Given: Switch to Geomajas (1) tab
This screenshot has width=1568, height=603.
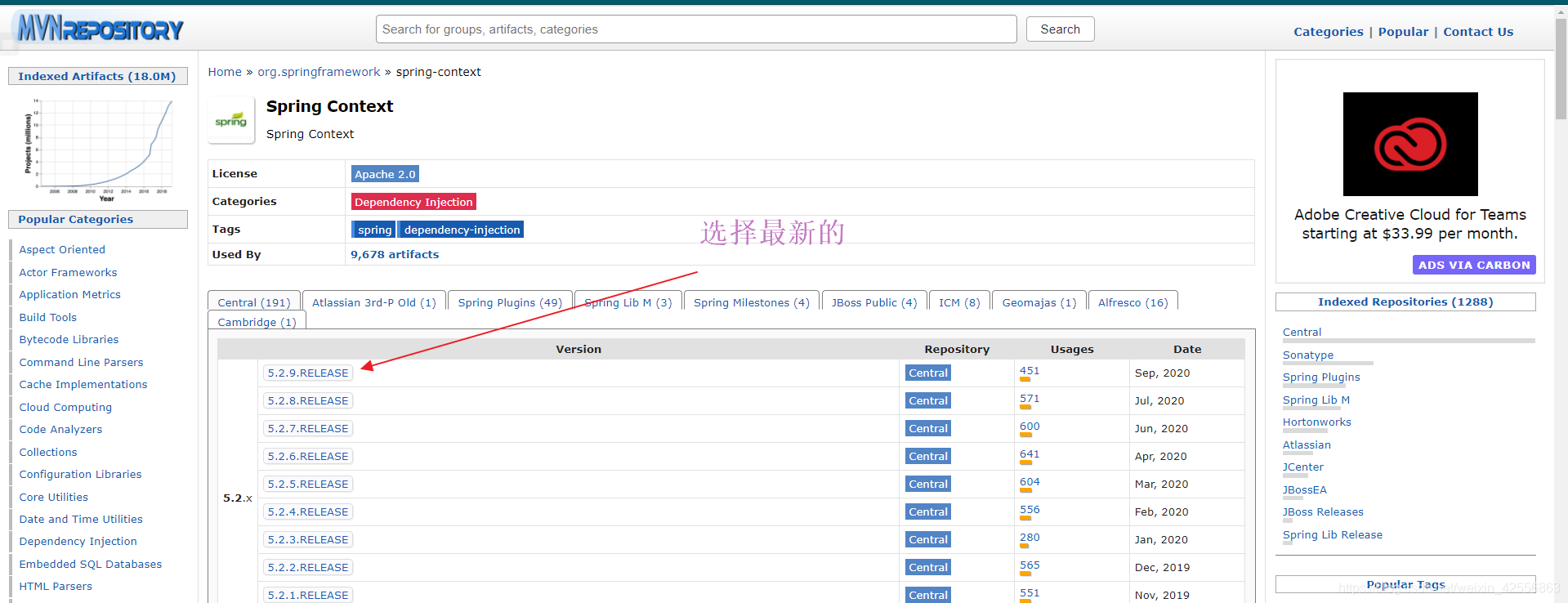Looking at the screenshot, I should (1039, 302).
